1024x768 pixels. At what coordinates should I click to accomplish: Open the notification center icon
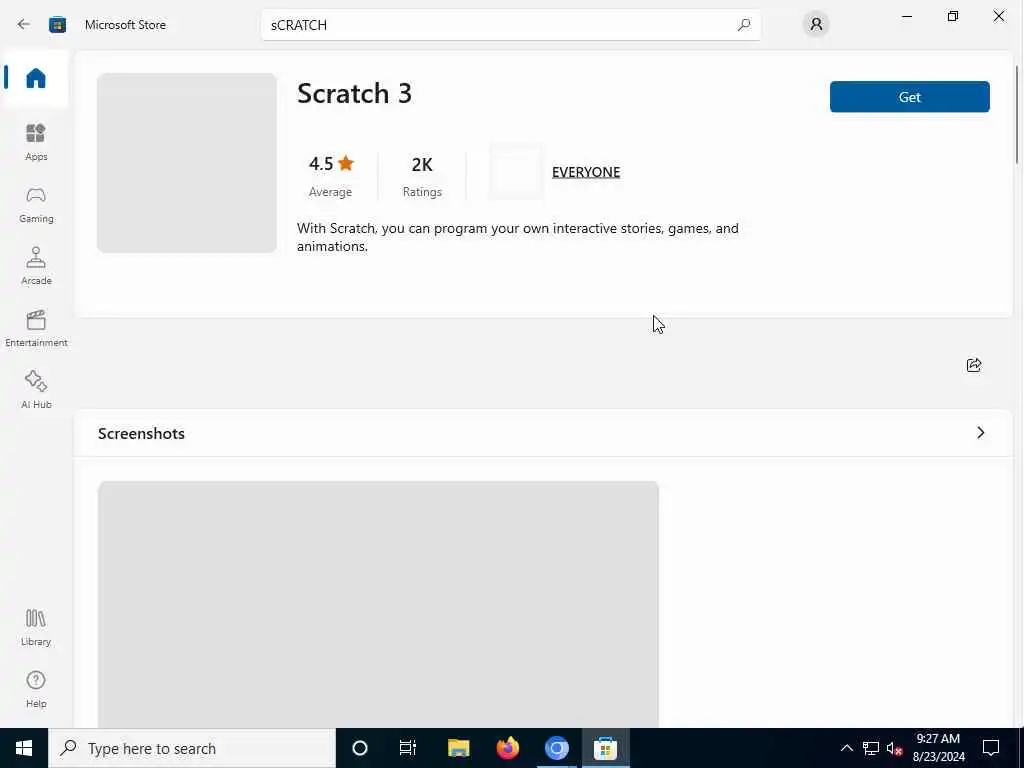(991, 748)
